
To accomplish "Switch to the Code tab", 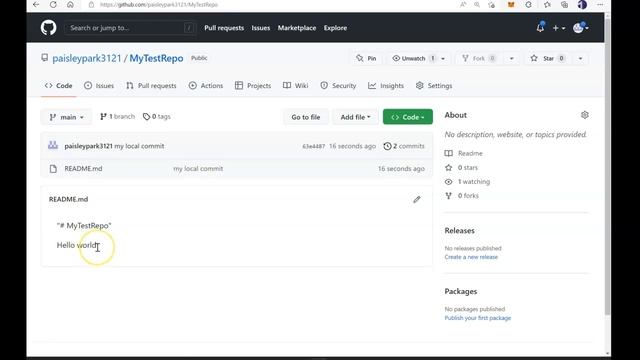I will (58, 86).
